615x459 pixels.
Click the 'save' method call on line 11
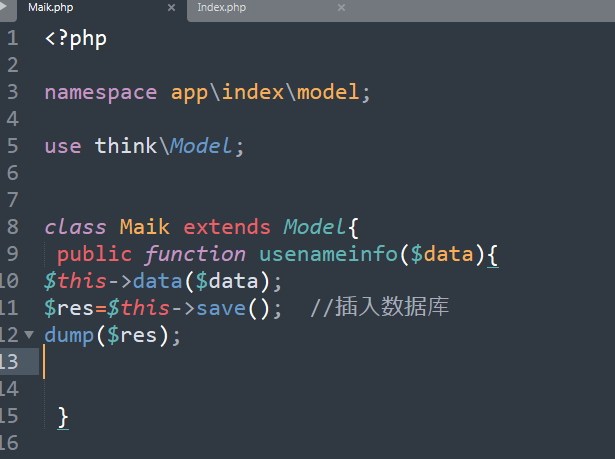point(221,308)
